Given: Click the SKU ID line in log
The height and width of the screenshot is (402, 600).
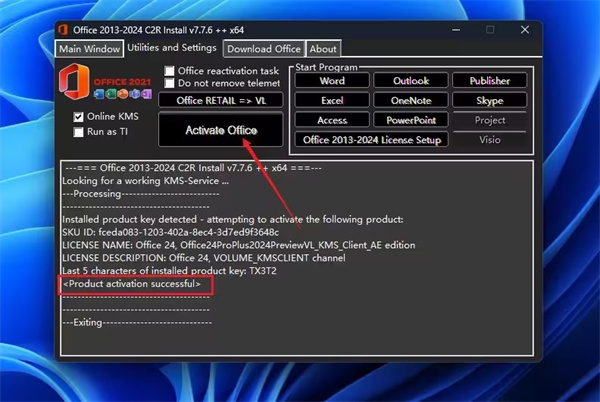Looking at the screenshot, I should pos(171,232).
